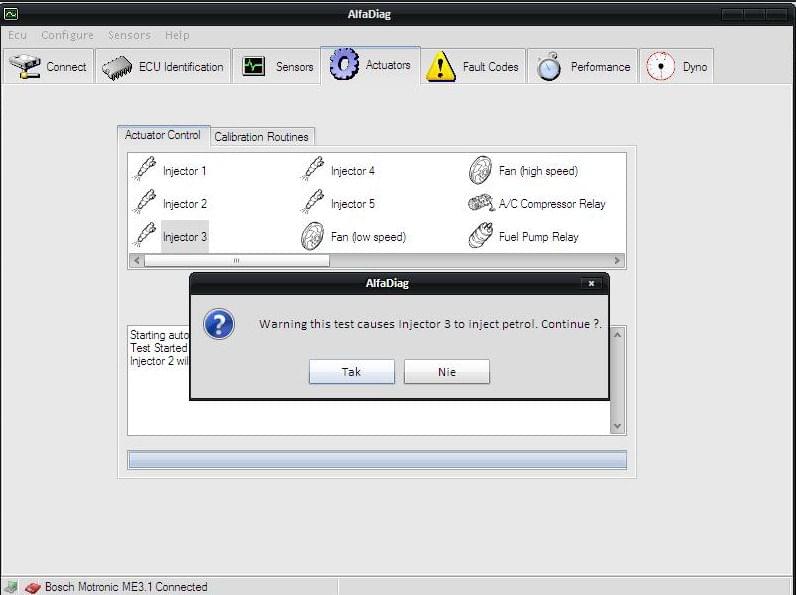Select the Fuel Pump Relay label
Screen dimensions: 796x595
(539, 237)
